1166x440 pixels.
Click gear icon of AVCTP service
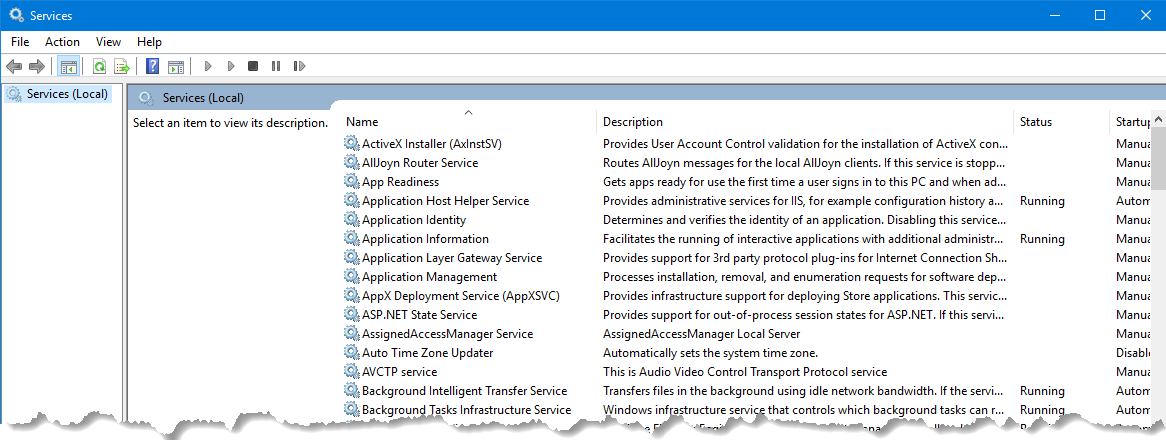click(x=352, y=372)
